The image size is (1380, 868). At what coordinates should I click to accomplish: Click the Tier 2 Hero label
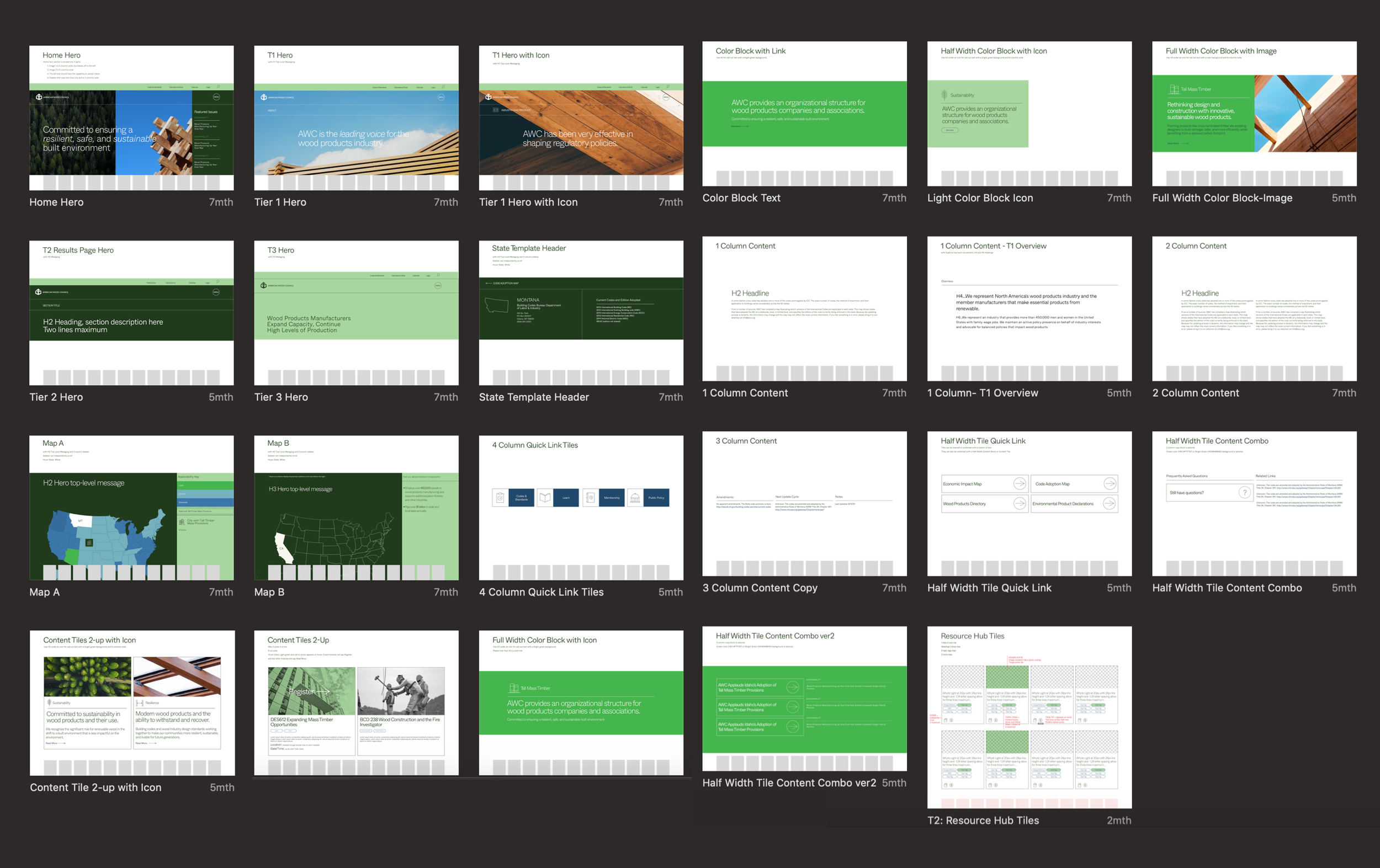(x=56, y=397)
